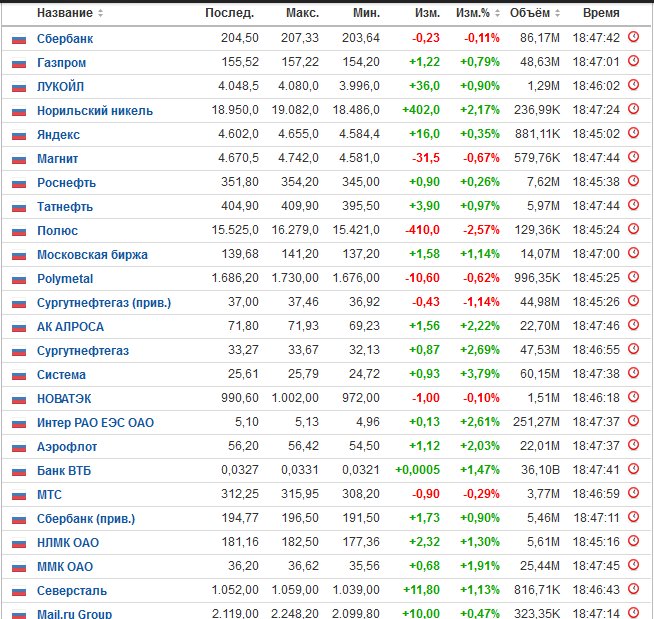The image size is (654, 619).
Task: Sort table by Название column arrows
Action: click(101, 13)
